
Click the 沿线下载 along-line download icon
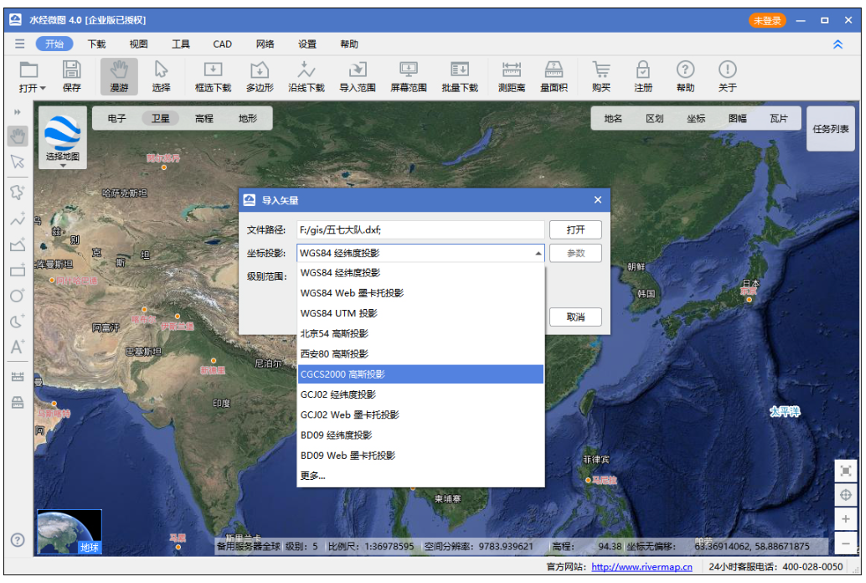pos(307,76)
